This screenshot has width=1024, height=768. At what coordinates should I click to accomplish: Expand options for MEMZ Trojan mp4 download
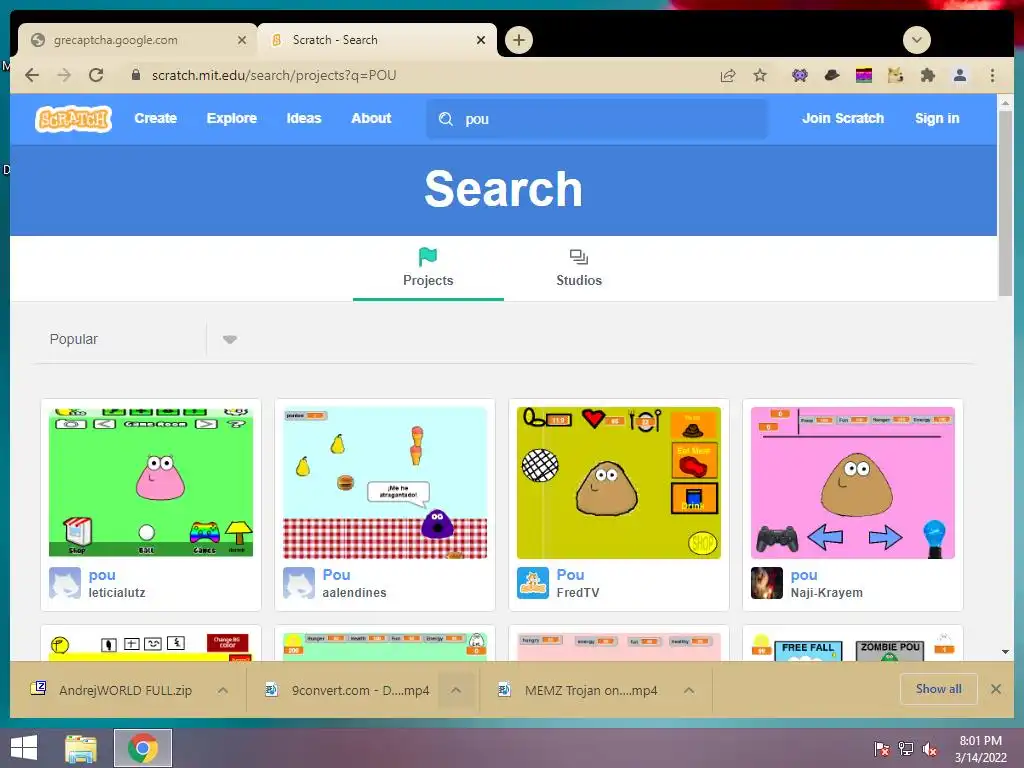click(x=689, y=690)
